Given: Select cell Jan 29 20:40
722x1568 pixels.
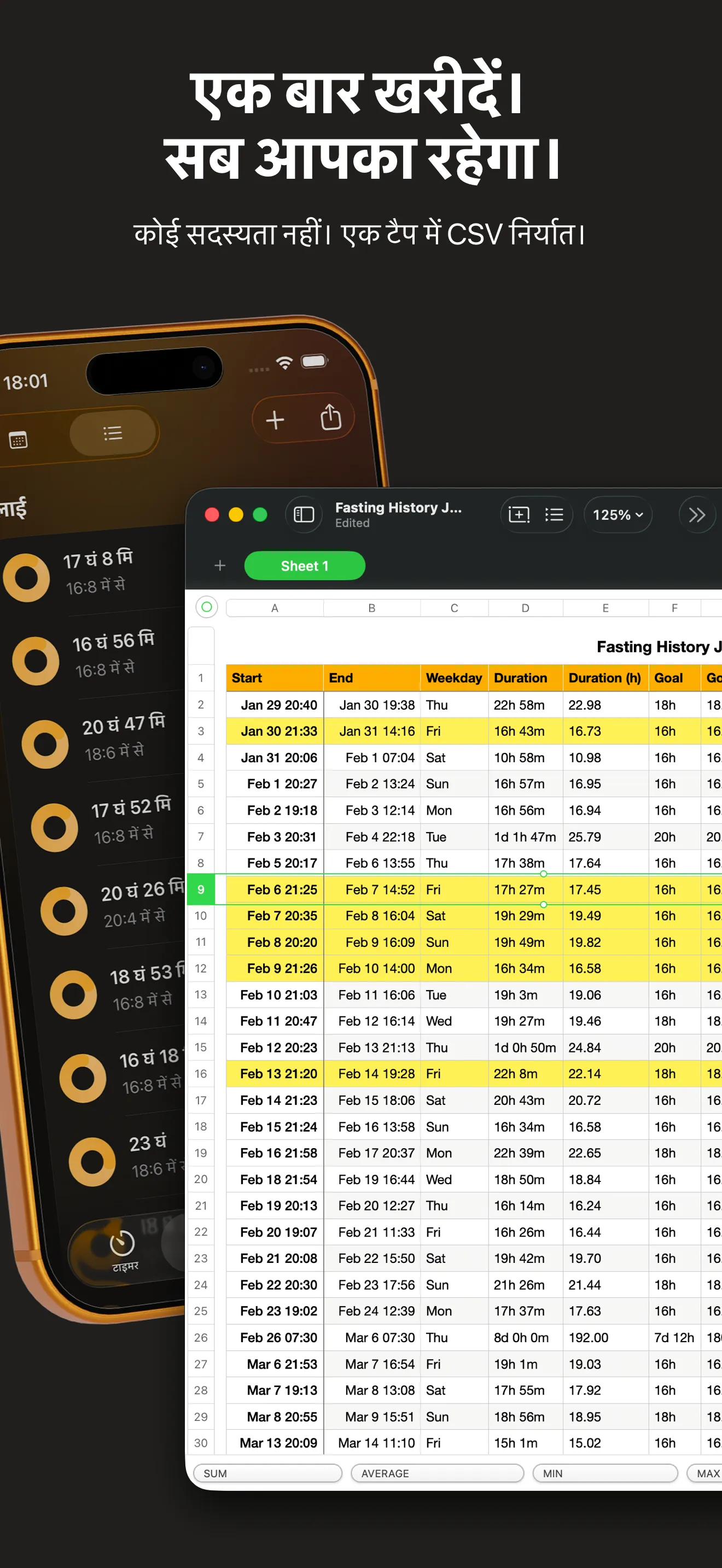Looking at the screenshot, I should tap(275, 705).
